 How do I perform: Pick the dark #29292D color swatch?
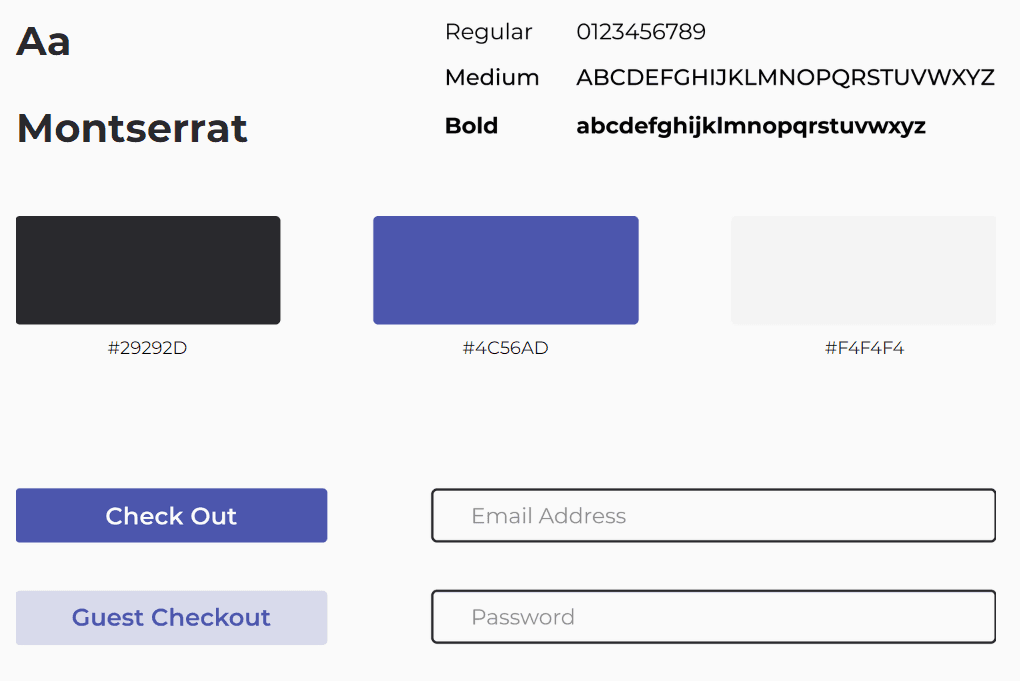click(148, 270)
